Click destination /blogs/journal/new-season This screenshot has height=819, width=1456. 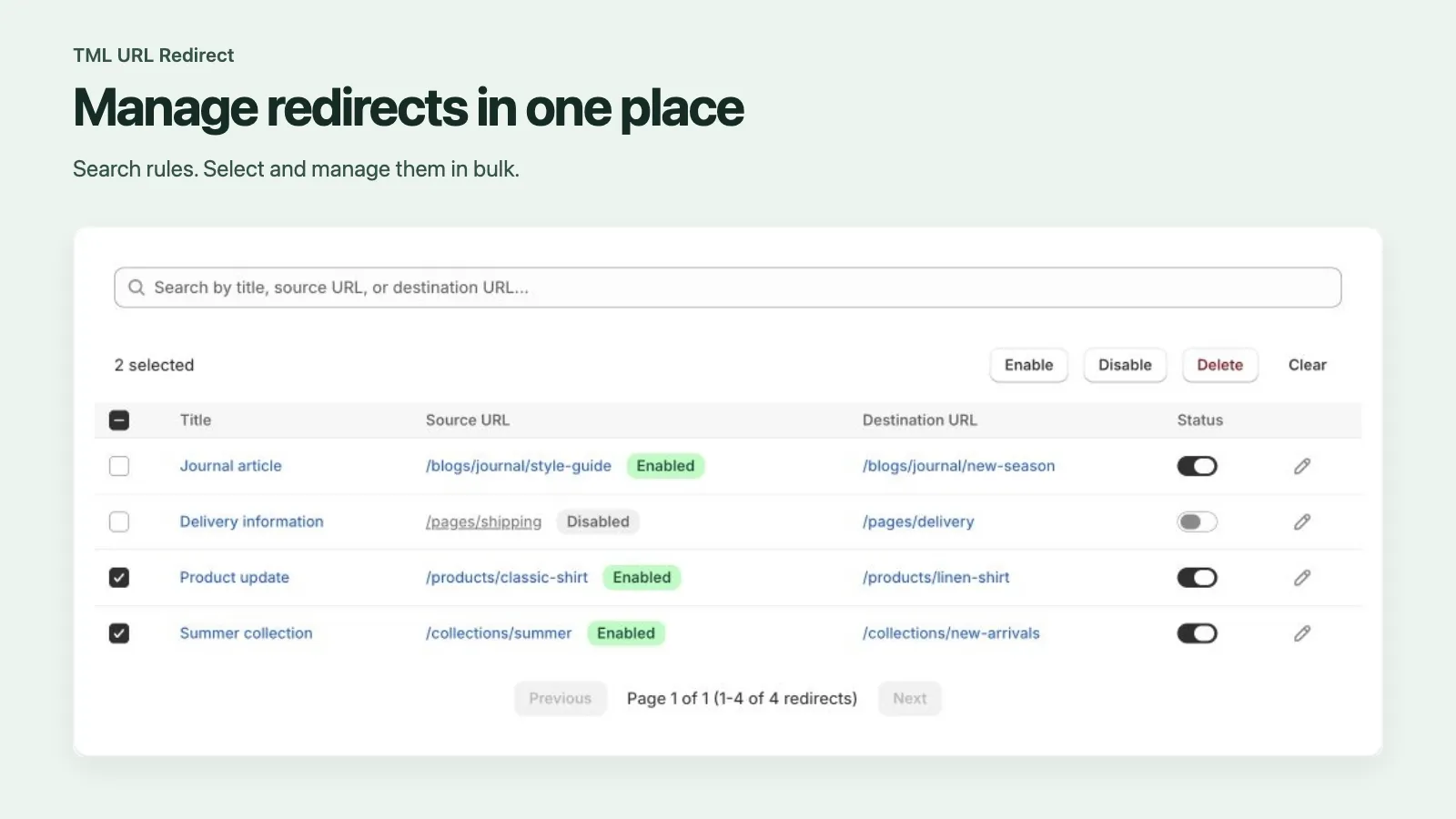[x=958, y=466]
